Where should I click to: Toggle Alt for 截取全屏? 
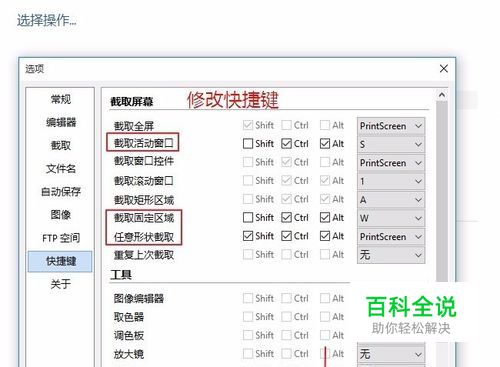[x=325, y=125]
